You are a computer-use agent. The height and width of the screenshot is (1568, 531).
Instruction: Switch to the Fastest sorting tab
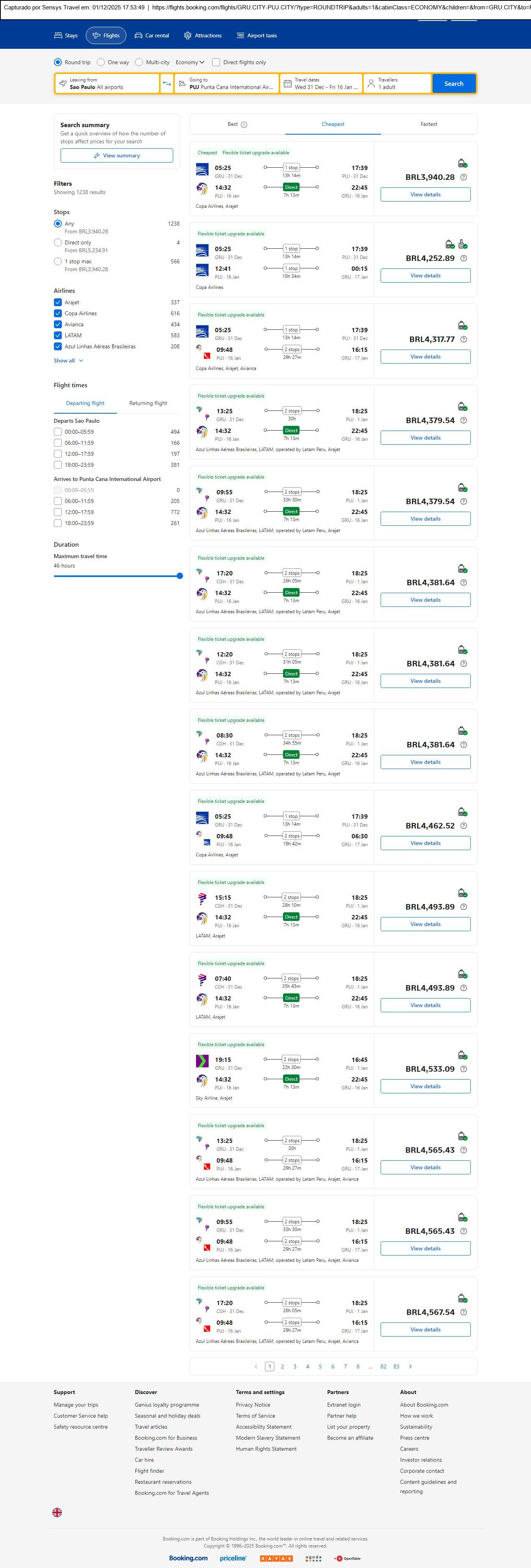click(429, 124)
